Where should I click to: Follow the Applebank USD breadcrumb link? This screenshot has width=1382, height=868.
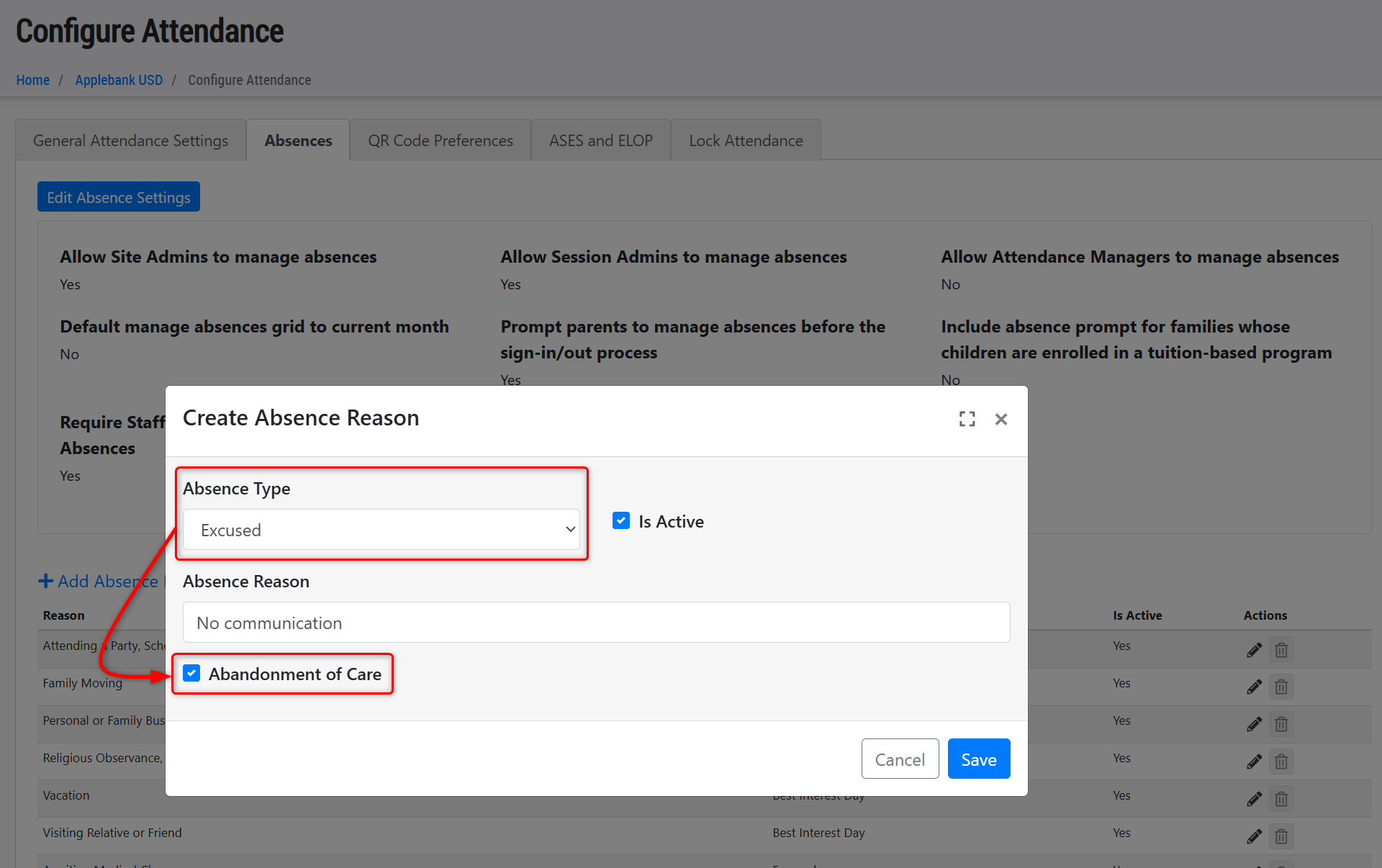click(x=119, y=80)
